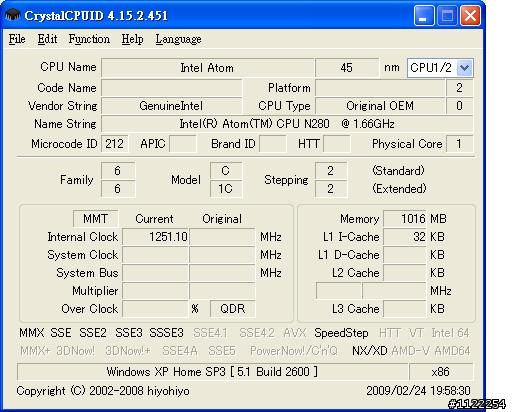Image resolution: width=512 pixels, height=412 pixels.
Task: Click the SSSE3 feature label
Action: coord(166,333)
